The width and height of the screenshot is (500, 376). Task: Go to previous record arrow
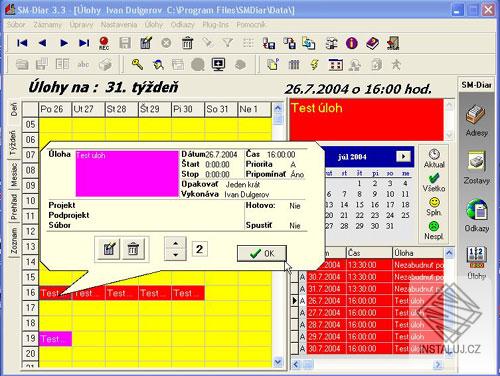point(43,43)
